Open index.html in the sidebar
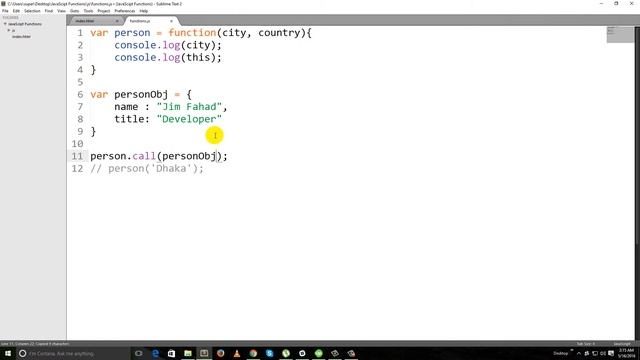 click(21, 36)
